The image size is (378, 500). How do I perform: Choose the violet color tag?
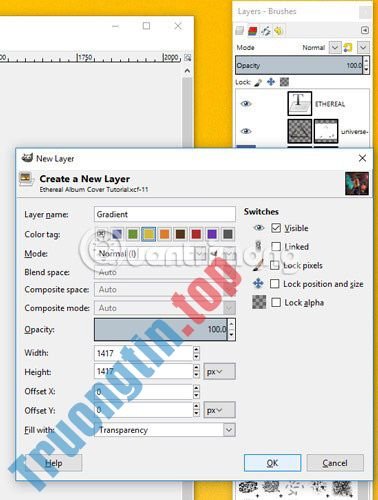coord(212,234)
